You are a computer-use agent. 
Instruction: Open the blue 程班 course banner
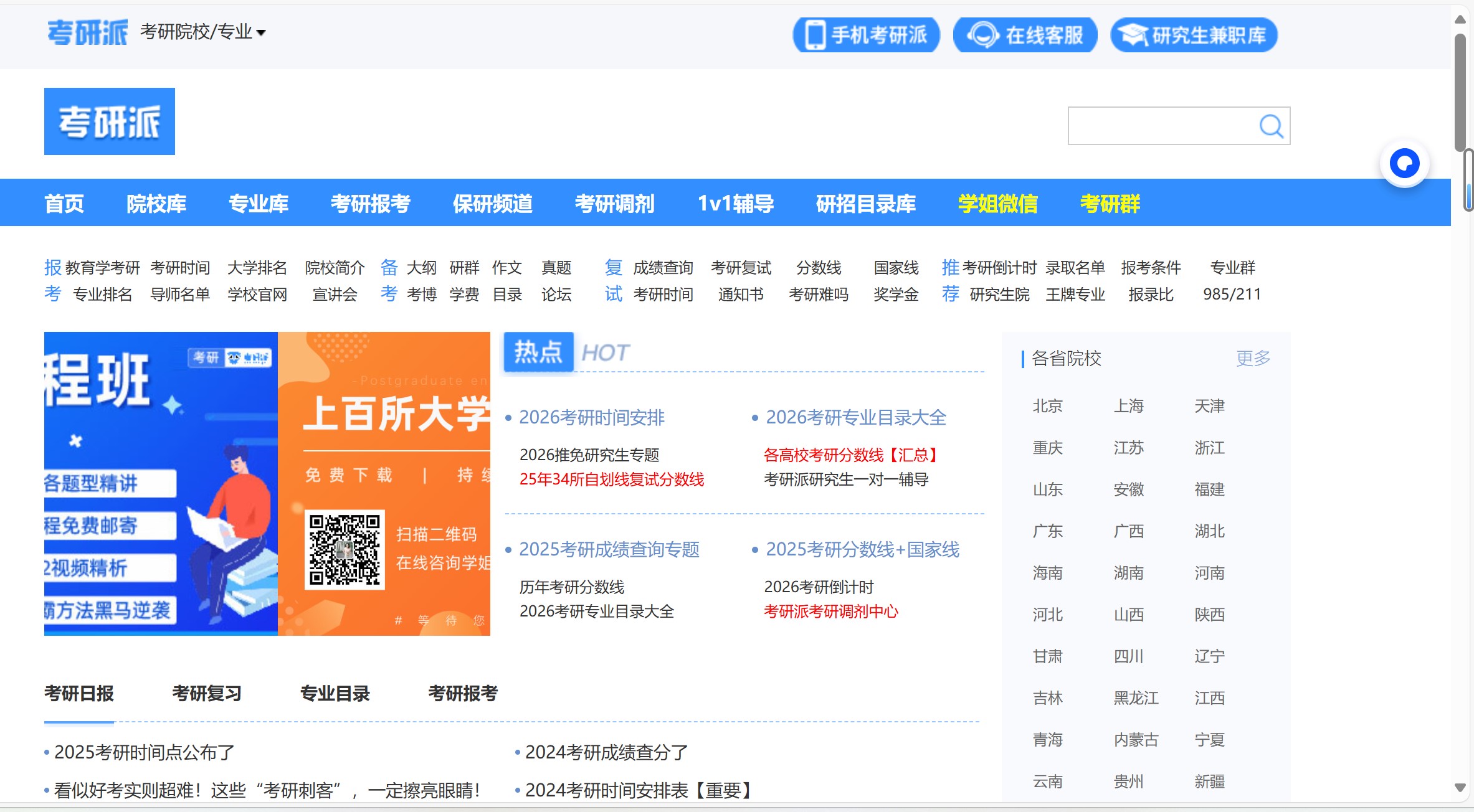click(x=161, y=483)
